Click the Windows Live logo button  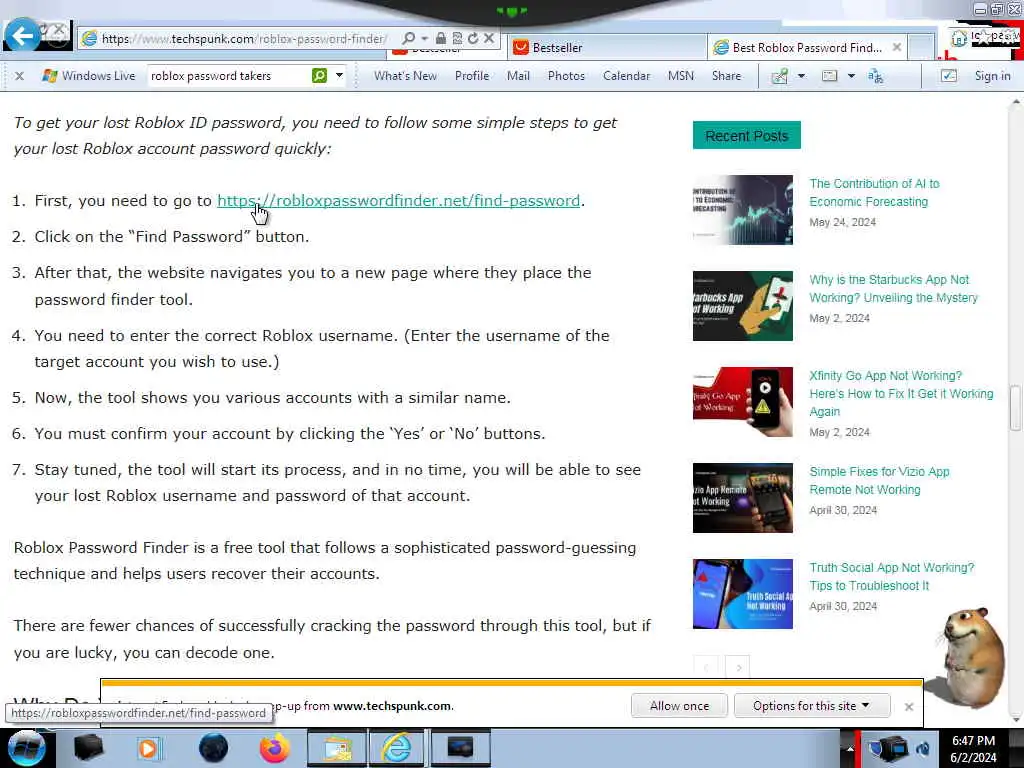point(88,76)
